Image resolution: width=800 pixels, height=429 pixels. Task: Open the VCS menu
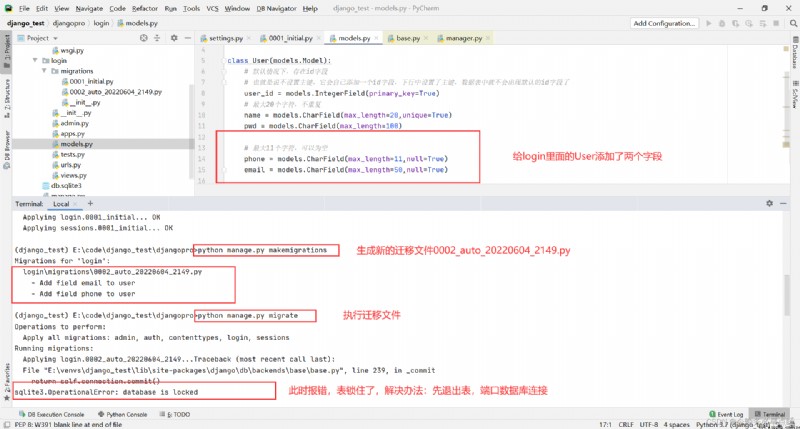[212, 8]
